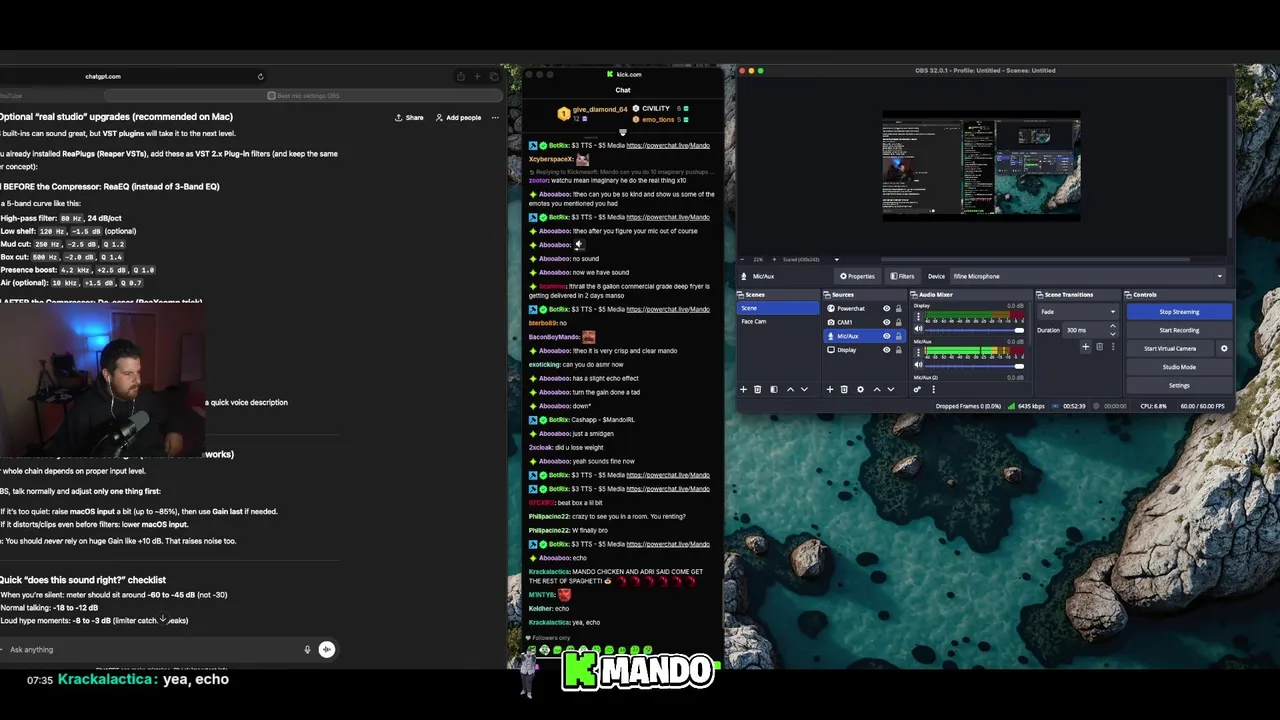Start voice mode button in ChatGPT
This screenshot has width=1280, height=720.
coord(327,649)
